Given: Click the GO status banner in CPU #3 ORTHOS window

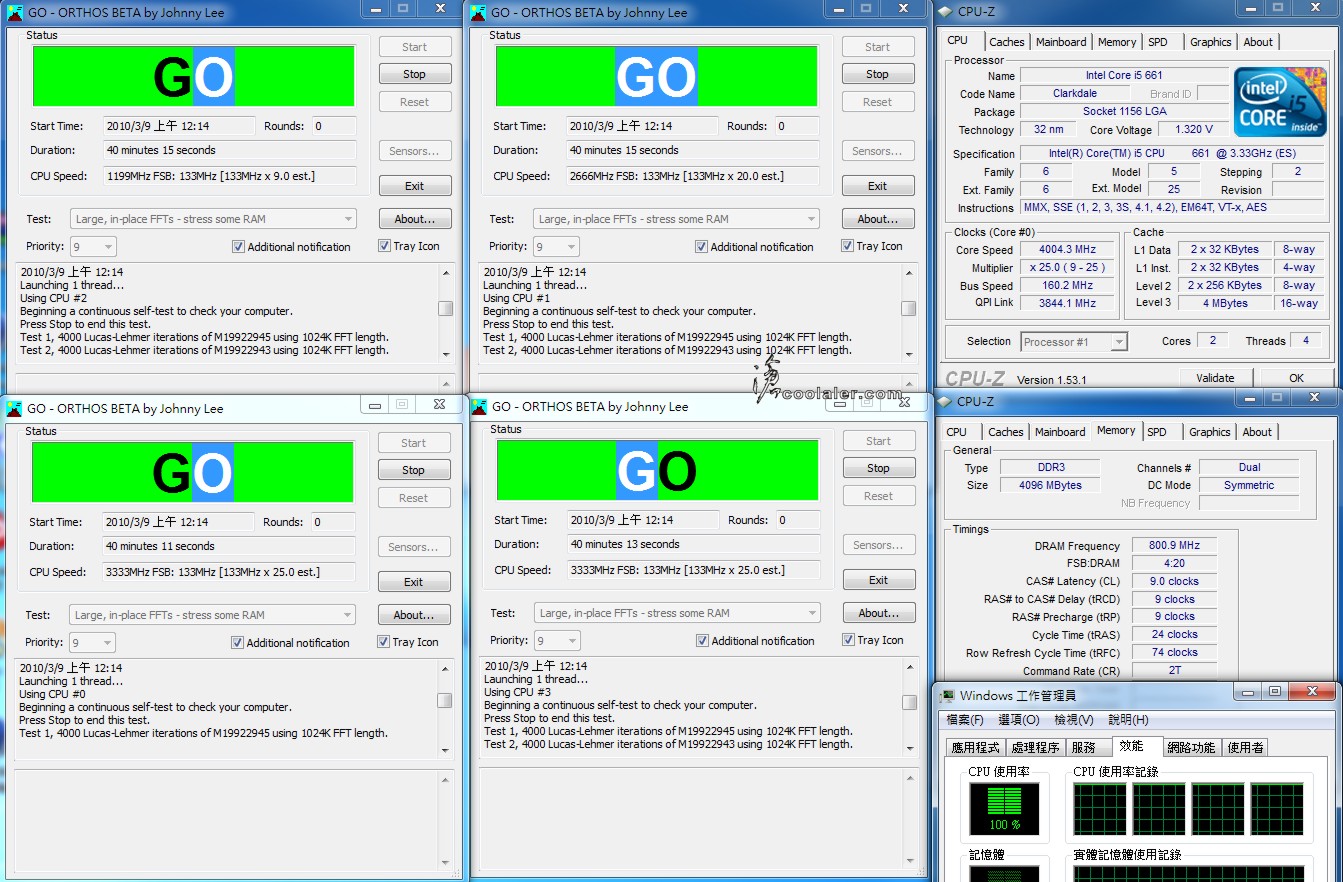Looking at the screenshot, I should (657, 470).
